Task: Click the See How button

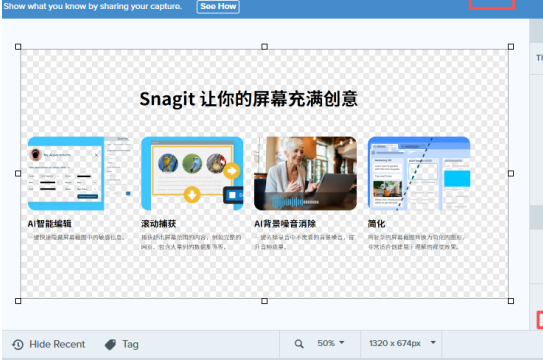Action: pos(218,7)
